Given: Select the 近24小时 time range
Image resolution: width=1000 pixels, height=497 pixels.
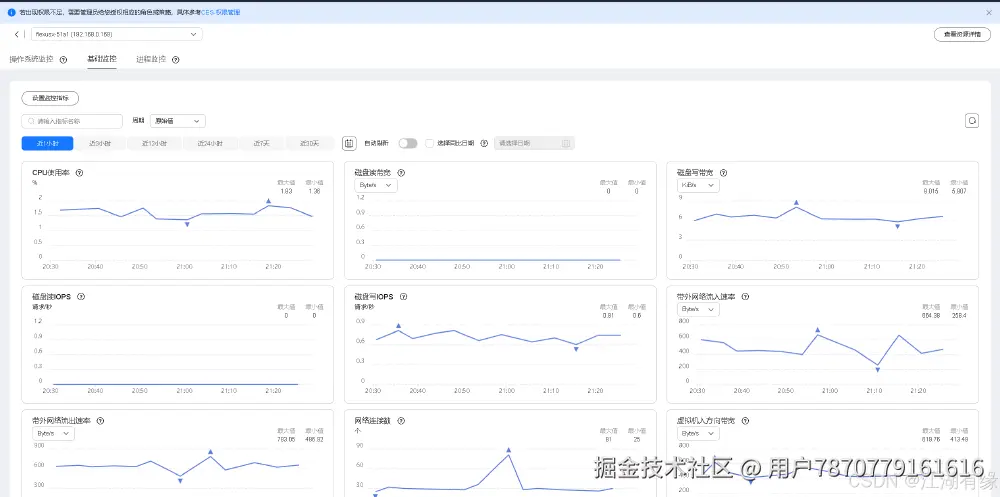Looking at the screenshot, I should tap(210, 144).
